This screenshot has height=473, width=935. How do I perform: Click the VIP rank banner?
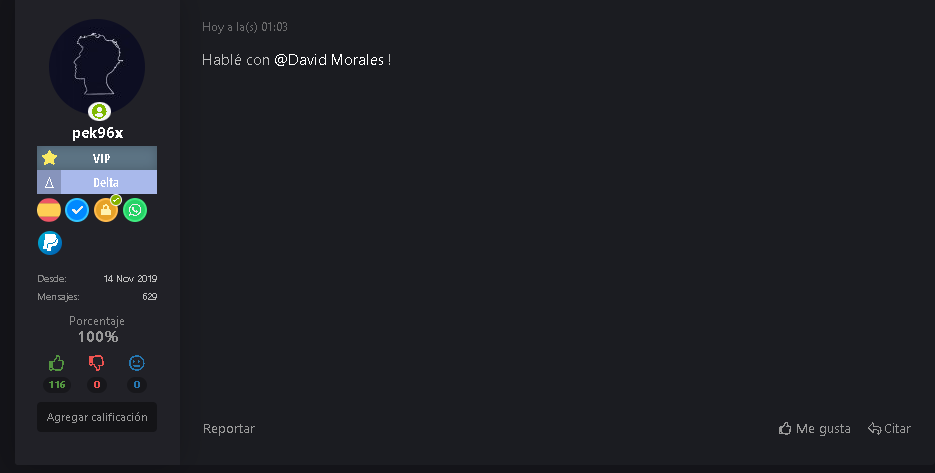click(x=97, y=158)
